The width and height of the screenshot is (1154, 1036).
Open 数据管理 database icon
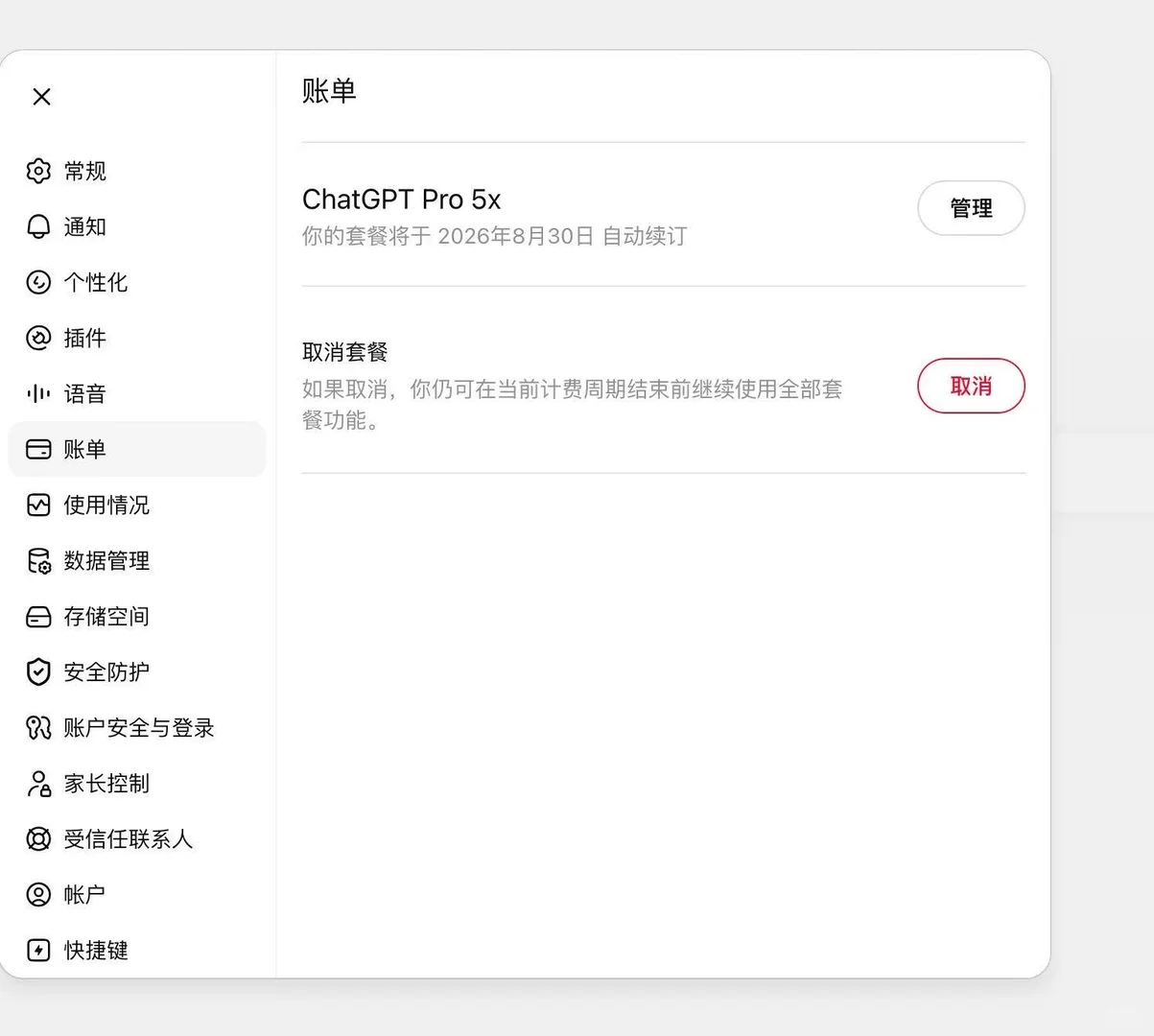click(x=38, y=560)
